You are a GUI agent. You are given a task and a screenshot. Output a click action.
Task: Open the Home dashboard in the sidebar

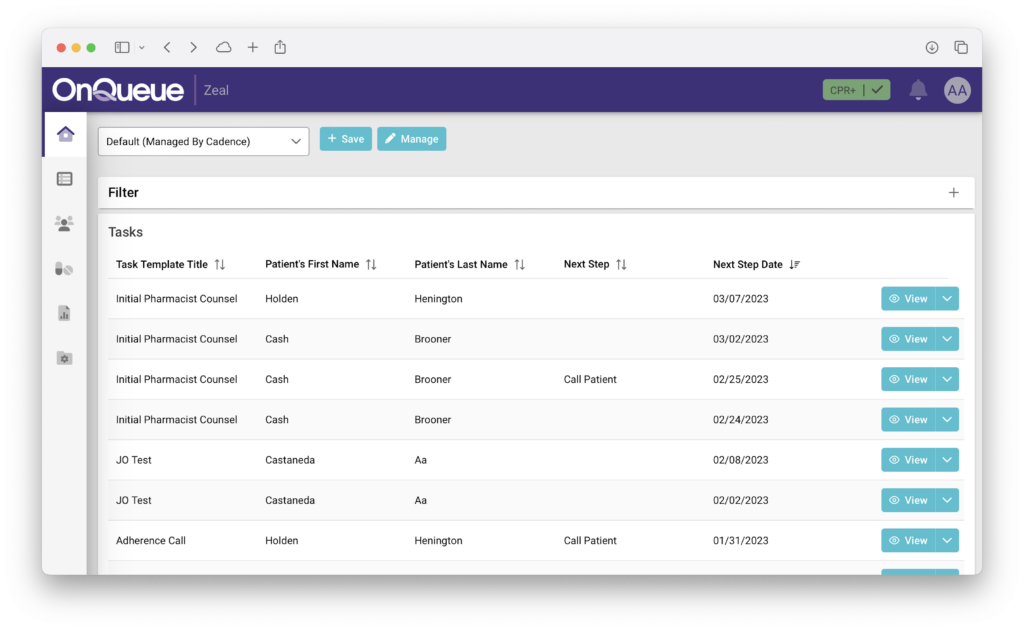pos(65,134)
